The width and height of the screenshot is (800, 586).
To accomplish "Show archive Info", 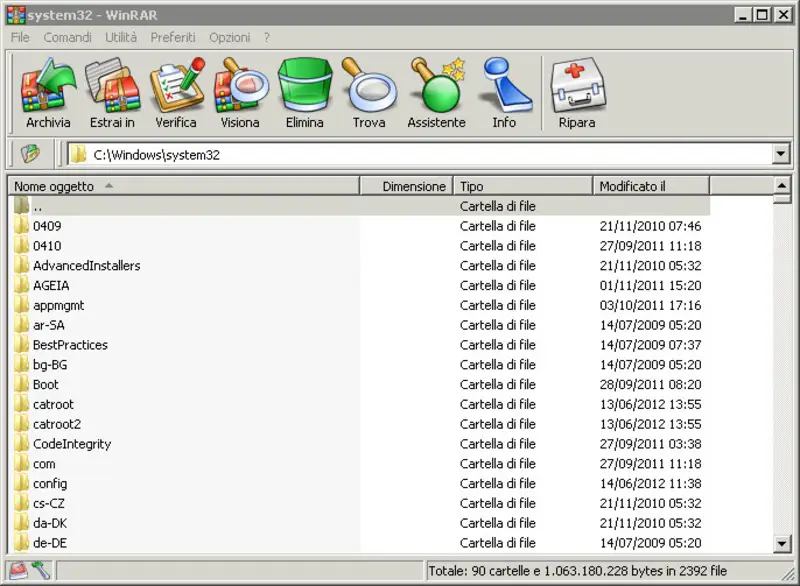I will coord(504,92).
